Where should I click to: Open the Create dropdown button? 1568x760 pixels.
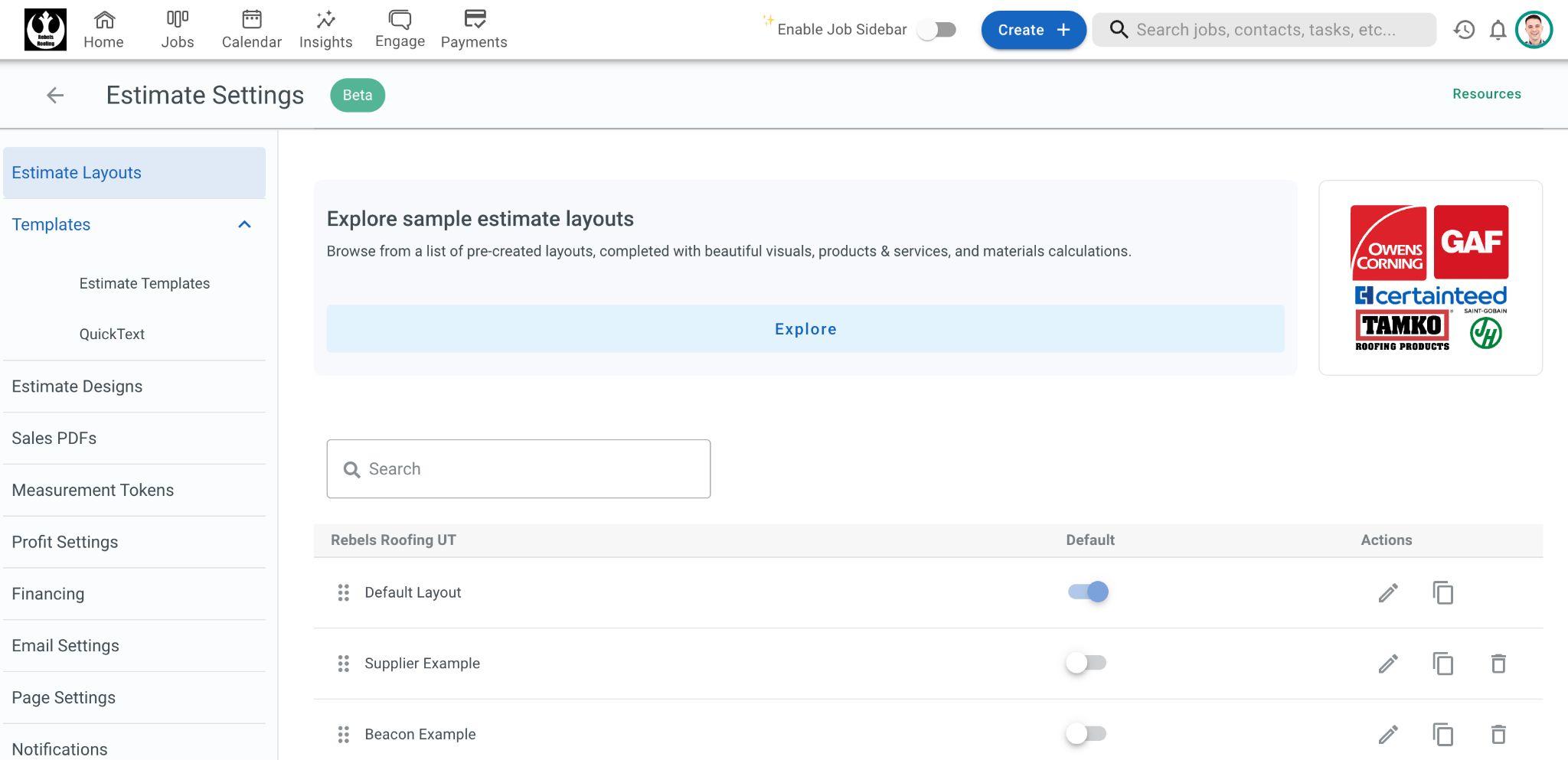(x=1033, y=30)
